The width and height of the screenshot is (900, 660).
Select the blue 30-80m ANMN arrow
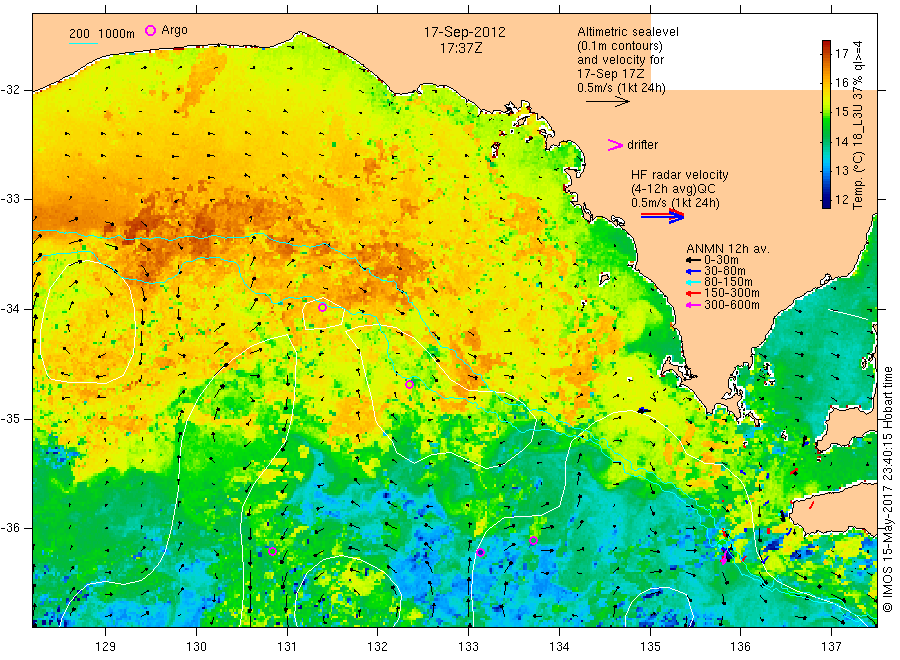click(x=693, y=271)
